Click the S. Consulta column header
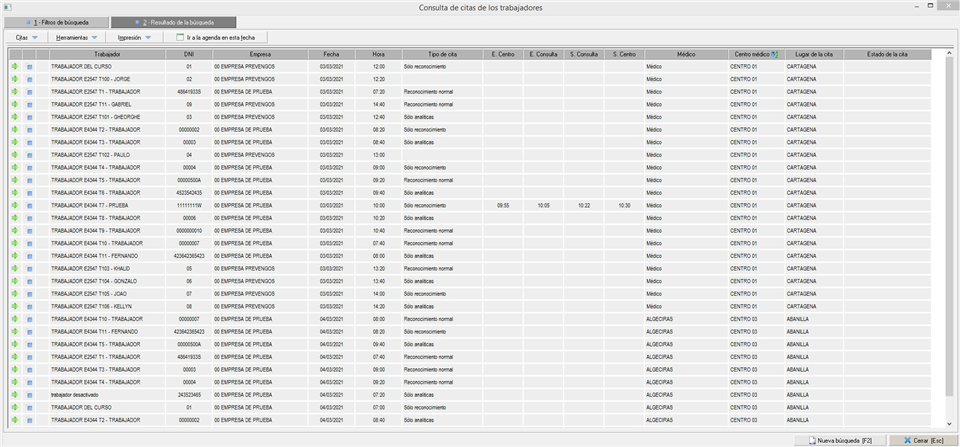 [x=584, y=54]
